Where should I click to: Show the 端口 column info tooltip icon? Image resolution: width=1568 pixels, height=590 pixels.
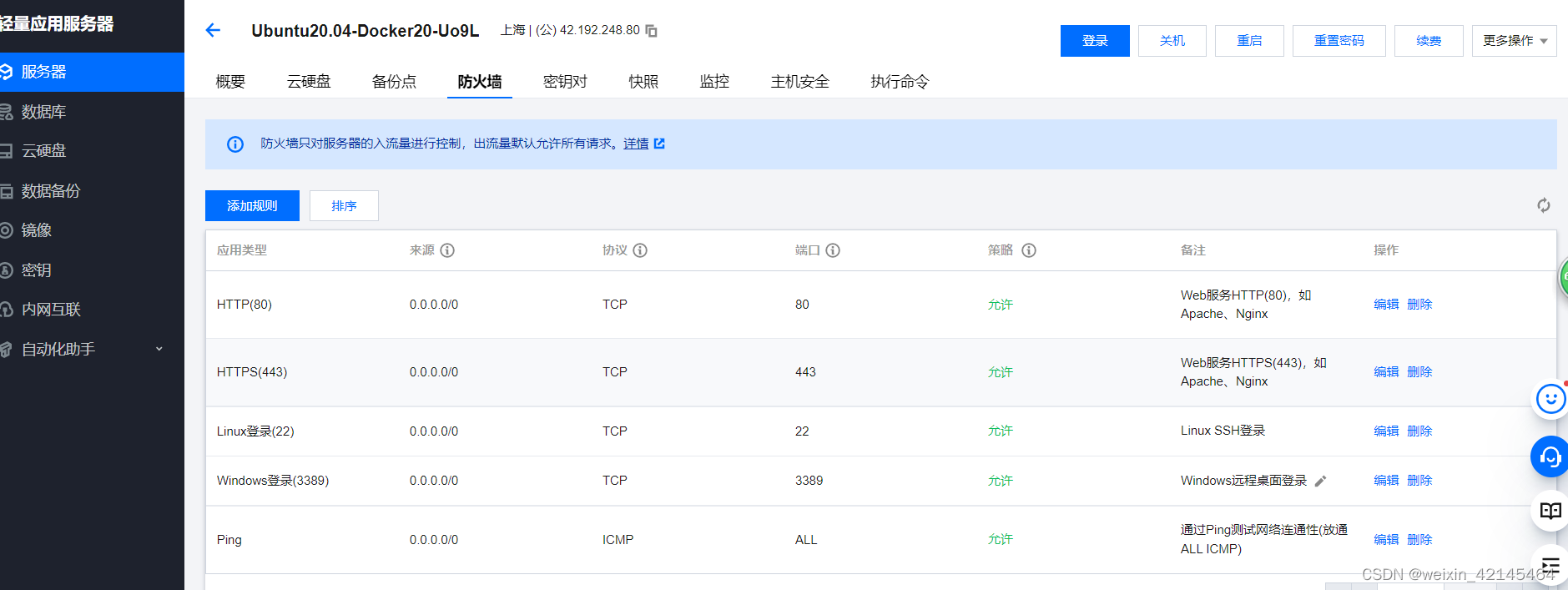[833, 250]
